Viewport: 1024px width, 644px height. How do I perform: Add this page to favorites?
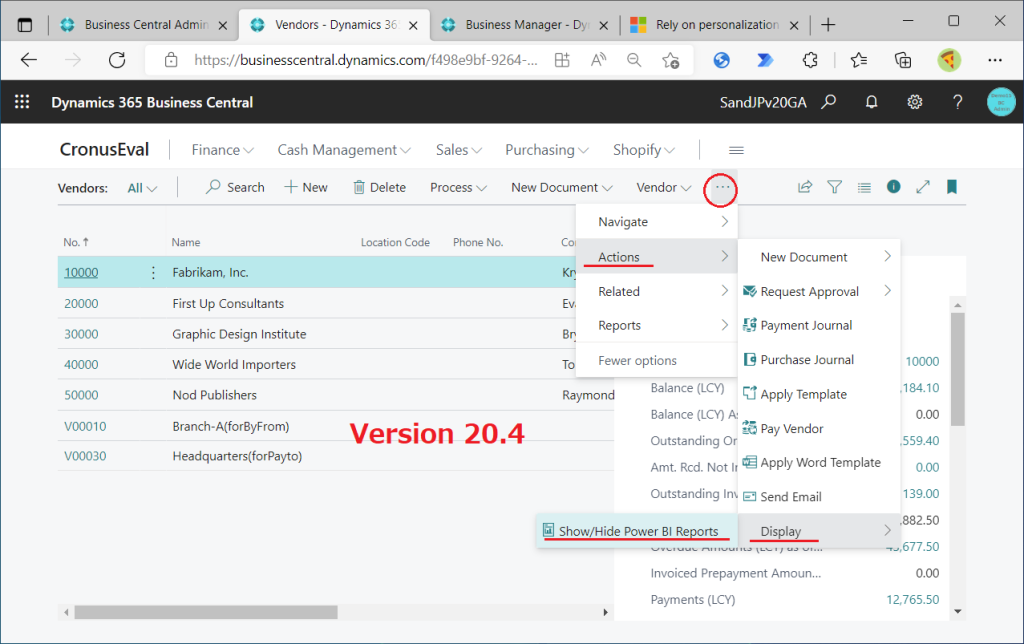(x=670, y=60)
